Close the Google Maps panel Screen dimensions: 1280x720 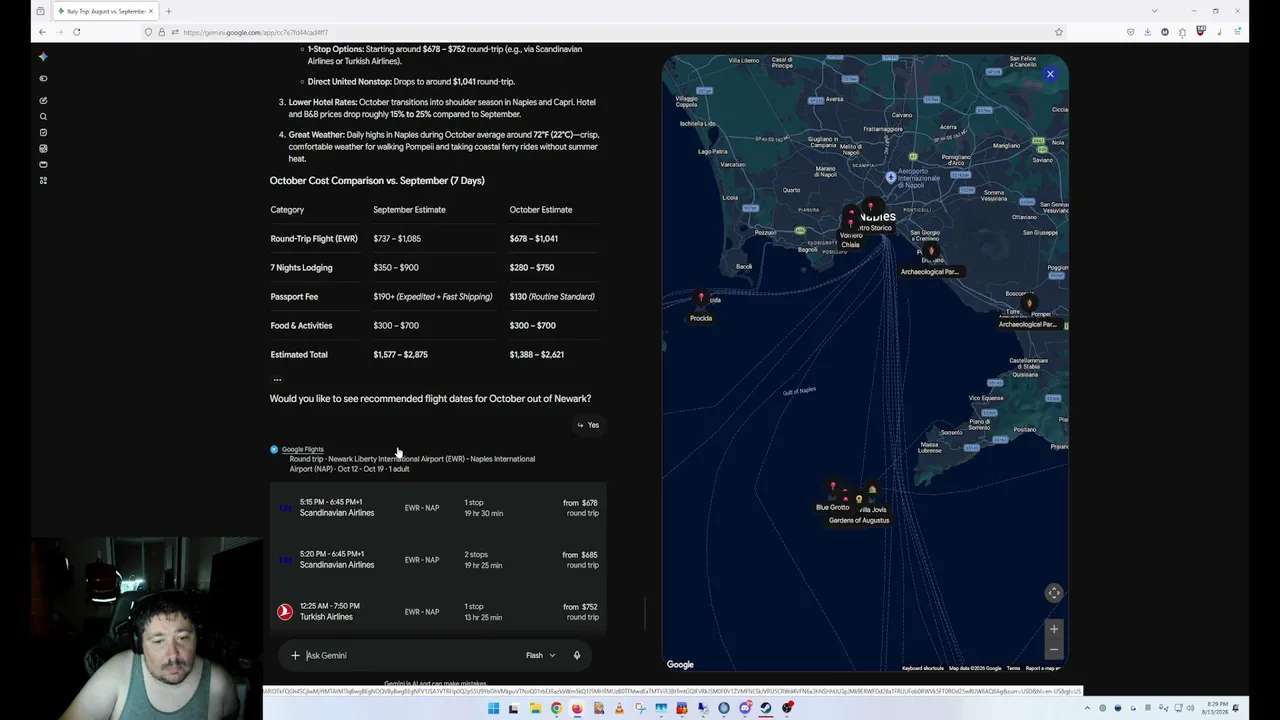click(x=1050, y=74)
